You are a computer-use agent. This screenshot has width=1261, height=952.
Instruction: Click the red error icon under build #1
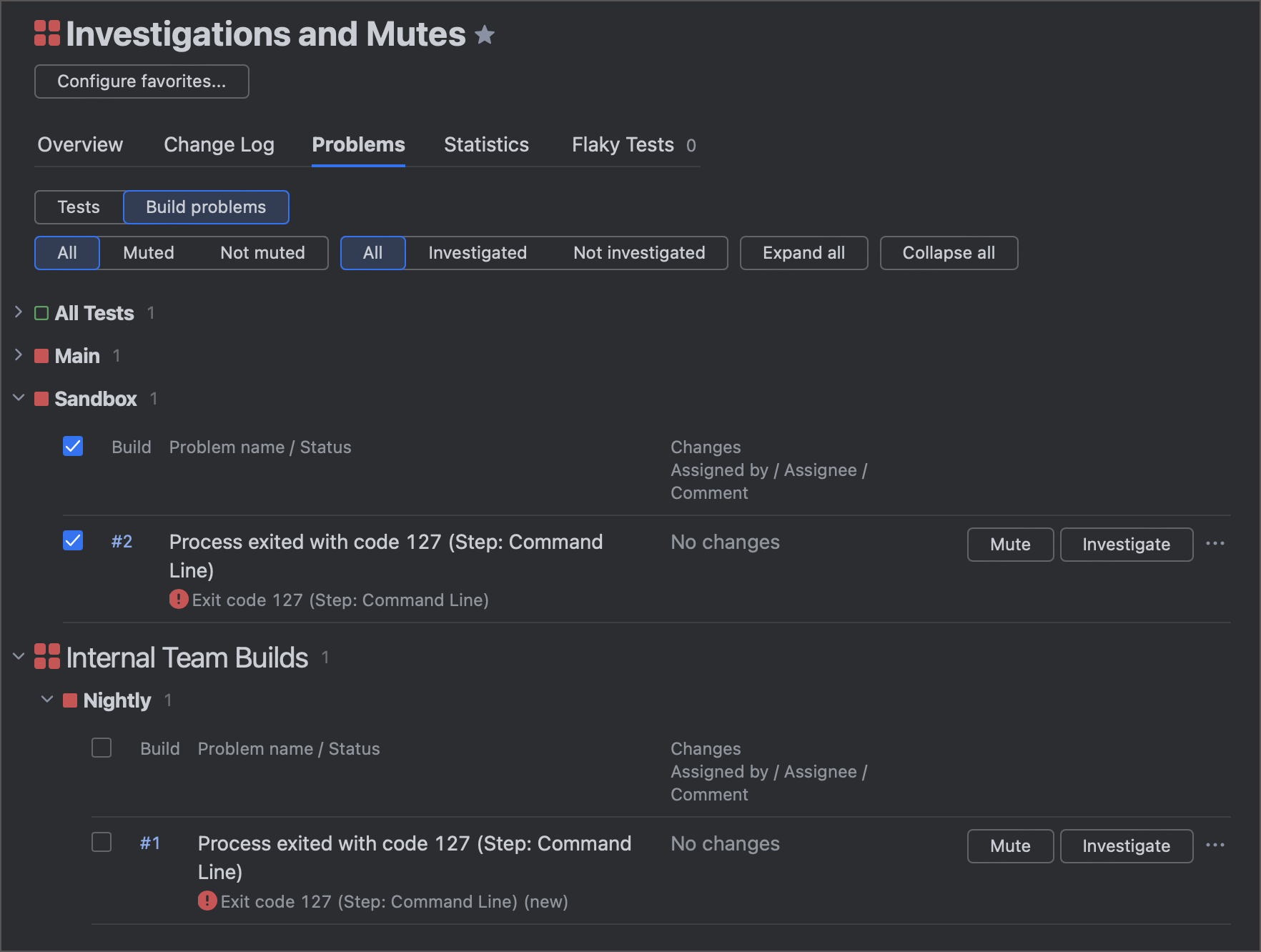click(207, 901)
